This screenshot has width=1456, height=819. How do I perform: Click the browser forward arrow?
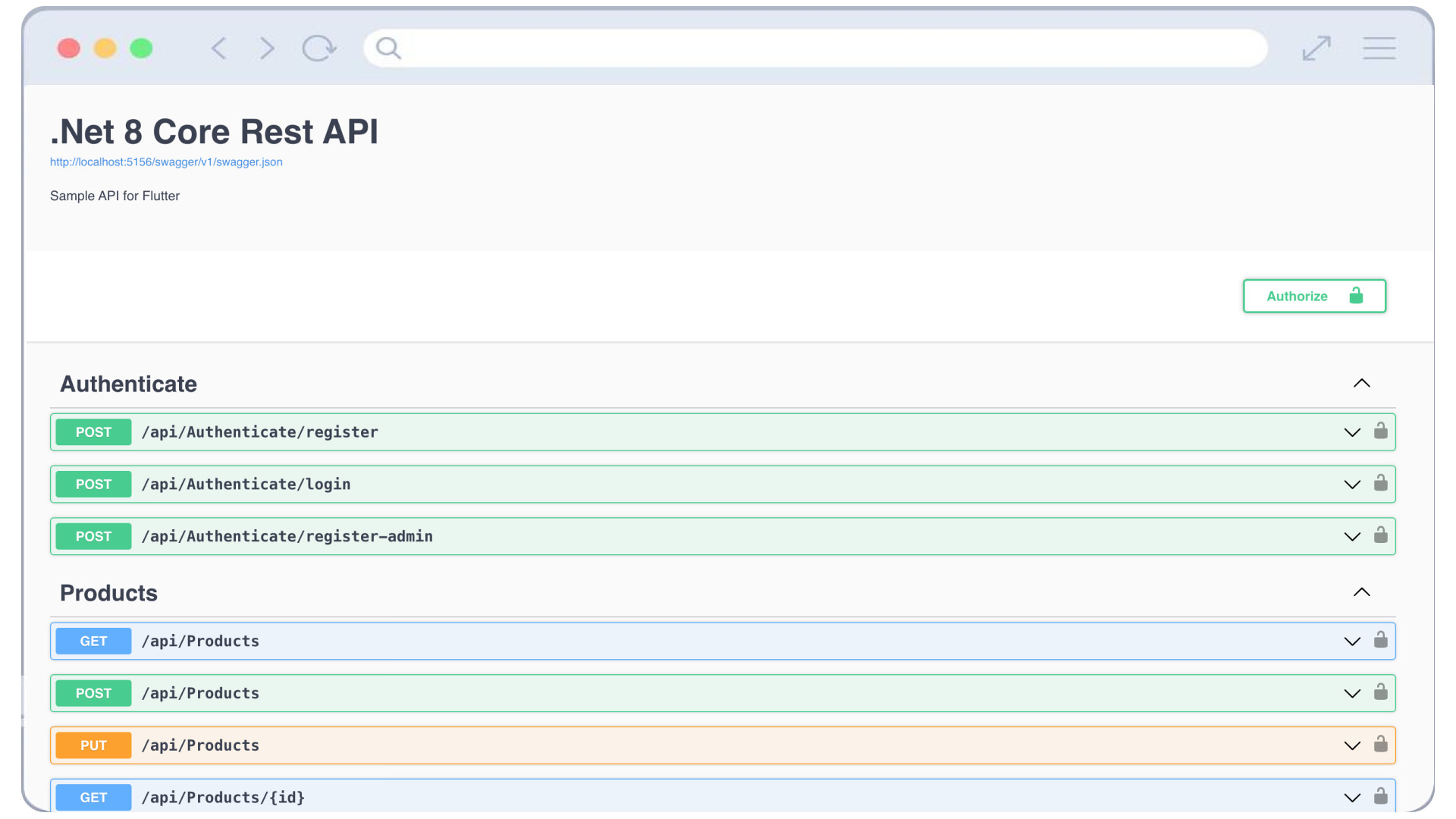pos(266,49)
